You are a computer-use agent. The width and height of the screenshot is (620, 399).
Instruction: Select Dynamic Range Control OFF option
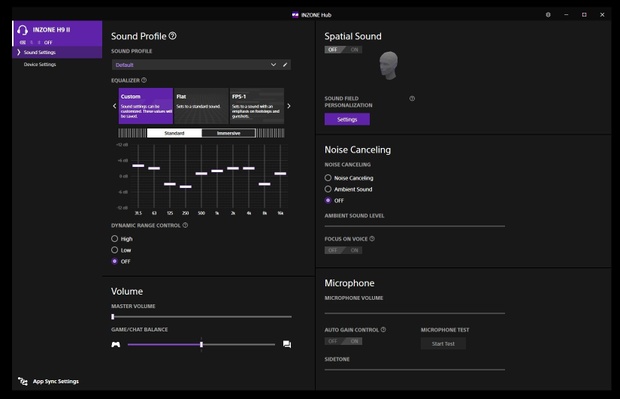[115, 261]
